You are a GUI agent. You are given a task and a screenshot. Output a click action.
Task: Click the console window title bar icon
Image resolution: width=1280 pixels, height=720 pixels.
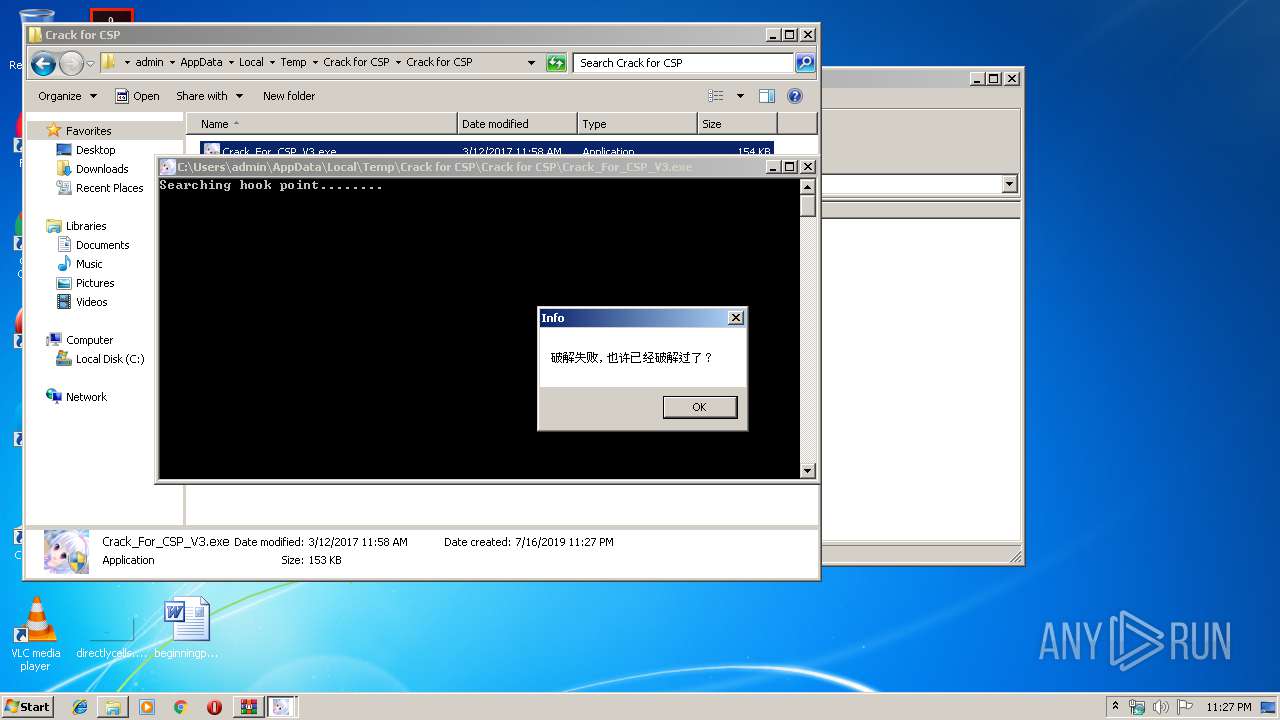point(168,167)
